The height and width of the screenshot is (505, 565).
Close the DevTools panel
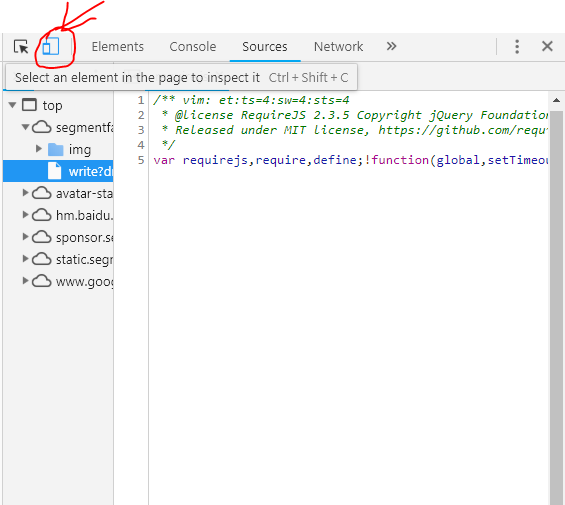click(x=547, y=46)
